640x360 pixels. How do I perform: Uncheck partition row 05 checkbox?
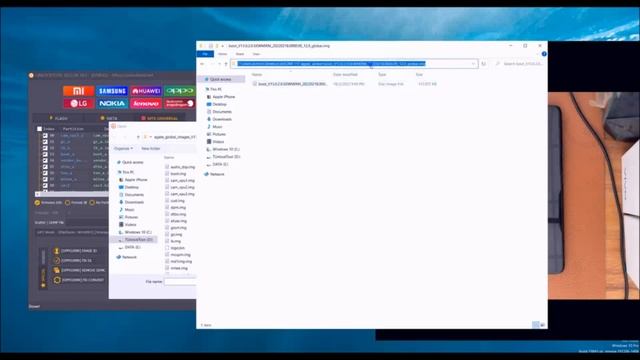(45, 167)
